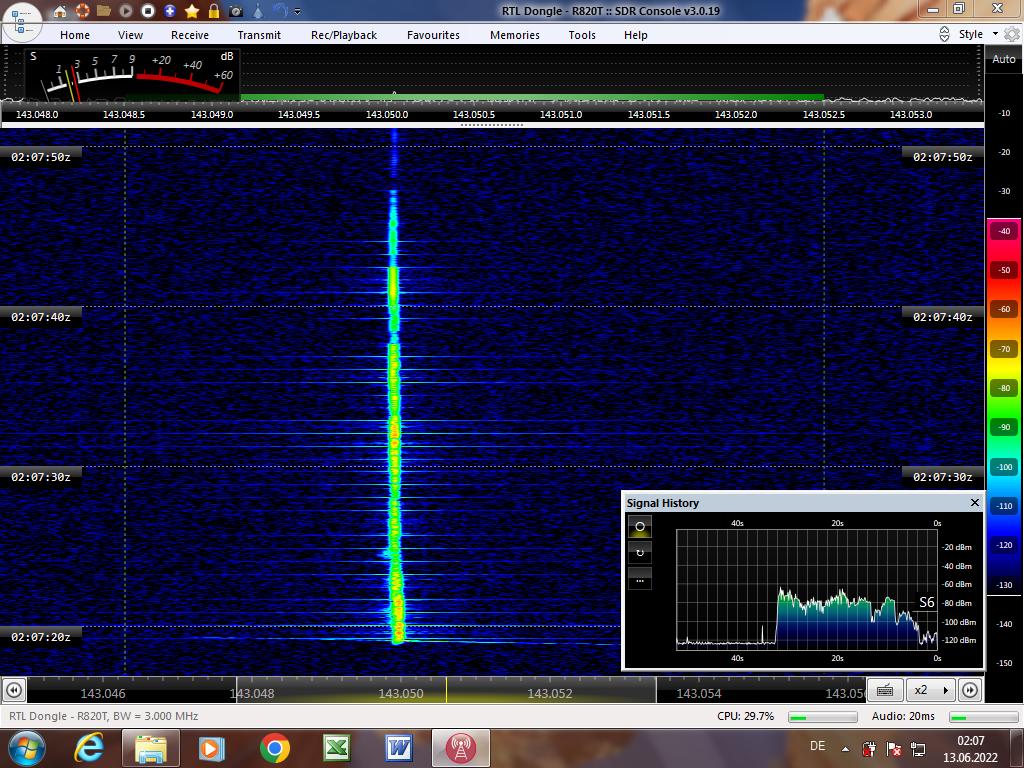The width and height of the screenshot is (1024, 768).
Task: Click the -70 marker on the colour scale
Action: pos(1004,349)
